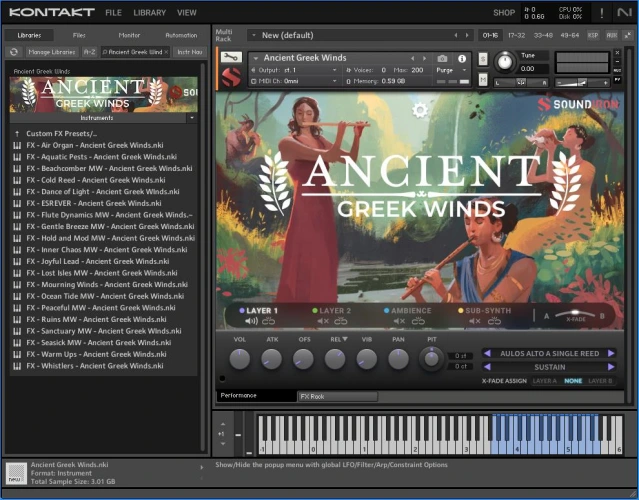Screen dimensions: 639x500
Task: Open the SHOP link
Action: point(504,13)
